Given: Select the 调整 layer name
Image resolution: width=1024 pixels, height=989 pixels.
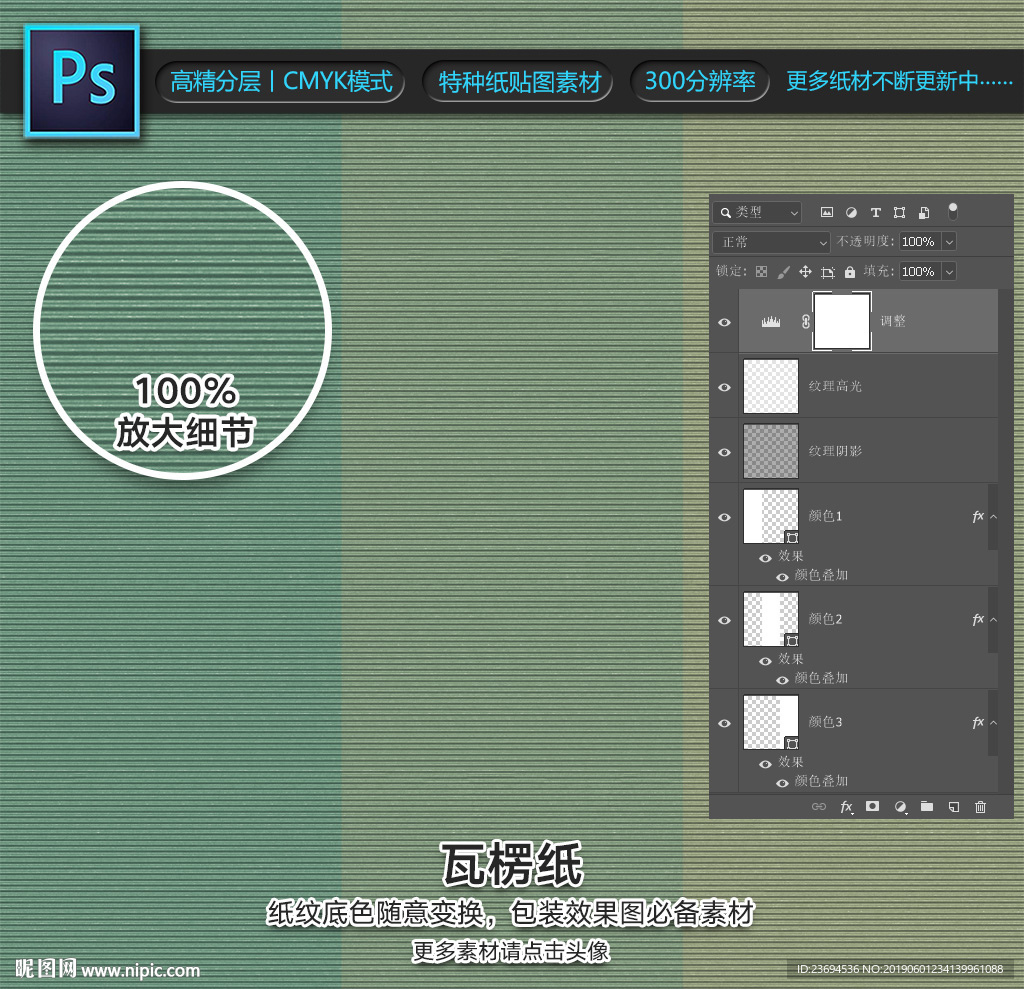Looking at the screenshot, I should (893, 321).
